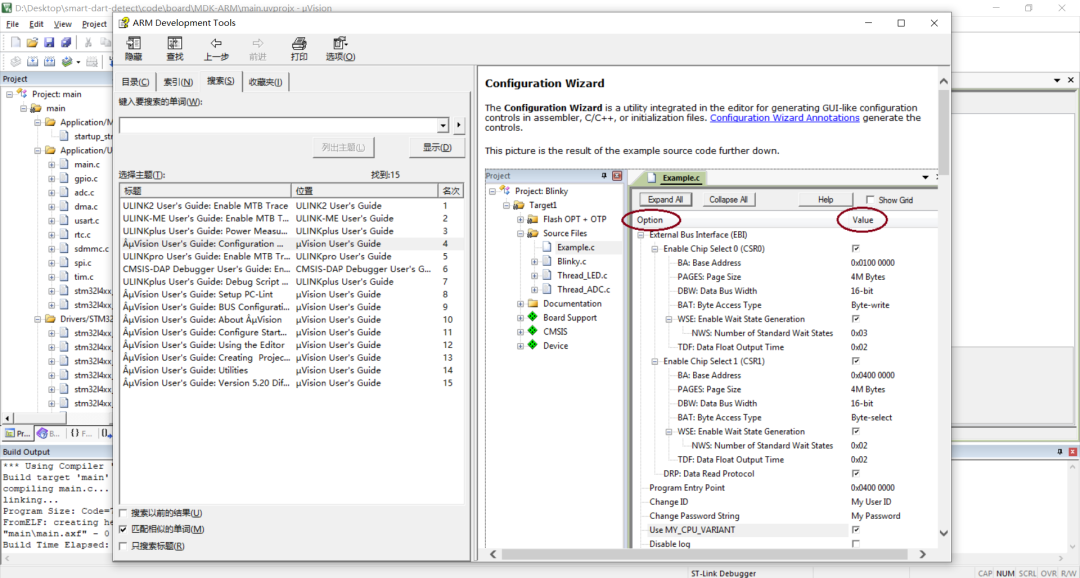The image size is (1080, 578).
Task: Click the Save icon in µVision toolbar
Action: click(49, 43)
